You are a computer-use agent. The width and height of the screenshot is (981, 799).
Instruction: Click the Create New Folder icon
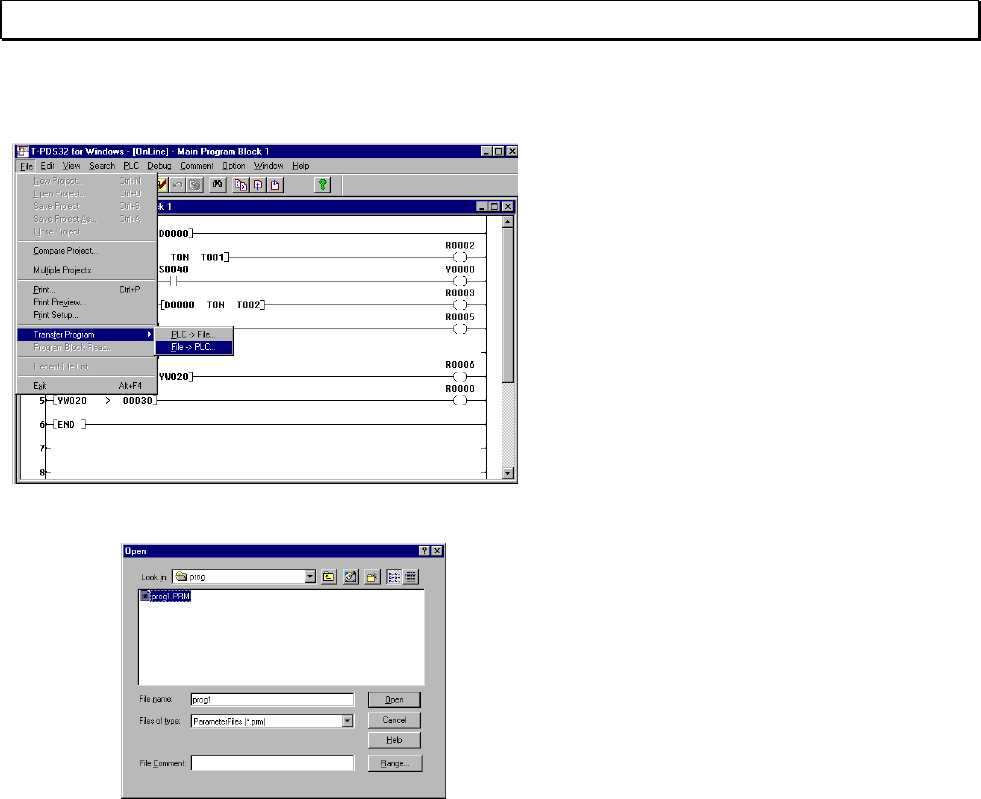click(x=372, y=577)
